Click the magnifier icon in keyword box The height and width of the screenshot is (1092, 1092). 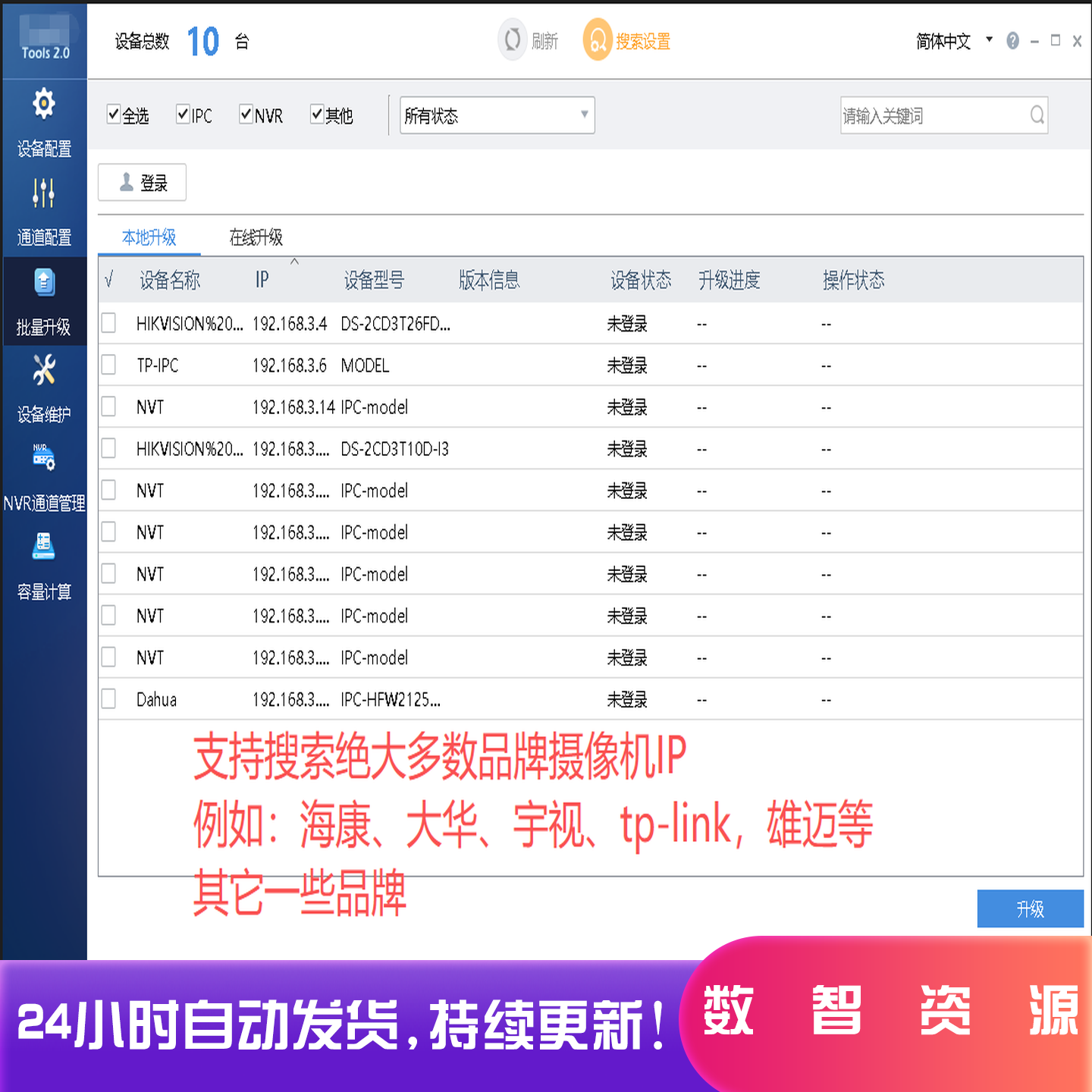(1037, 115)
